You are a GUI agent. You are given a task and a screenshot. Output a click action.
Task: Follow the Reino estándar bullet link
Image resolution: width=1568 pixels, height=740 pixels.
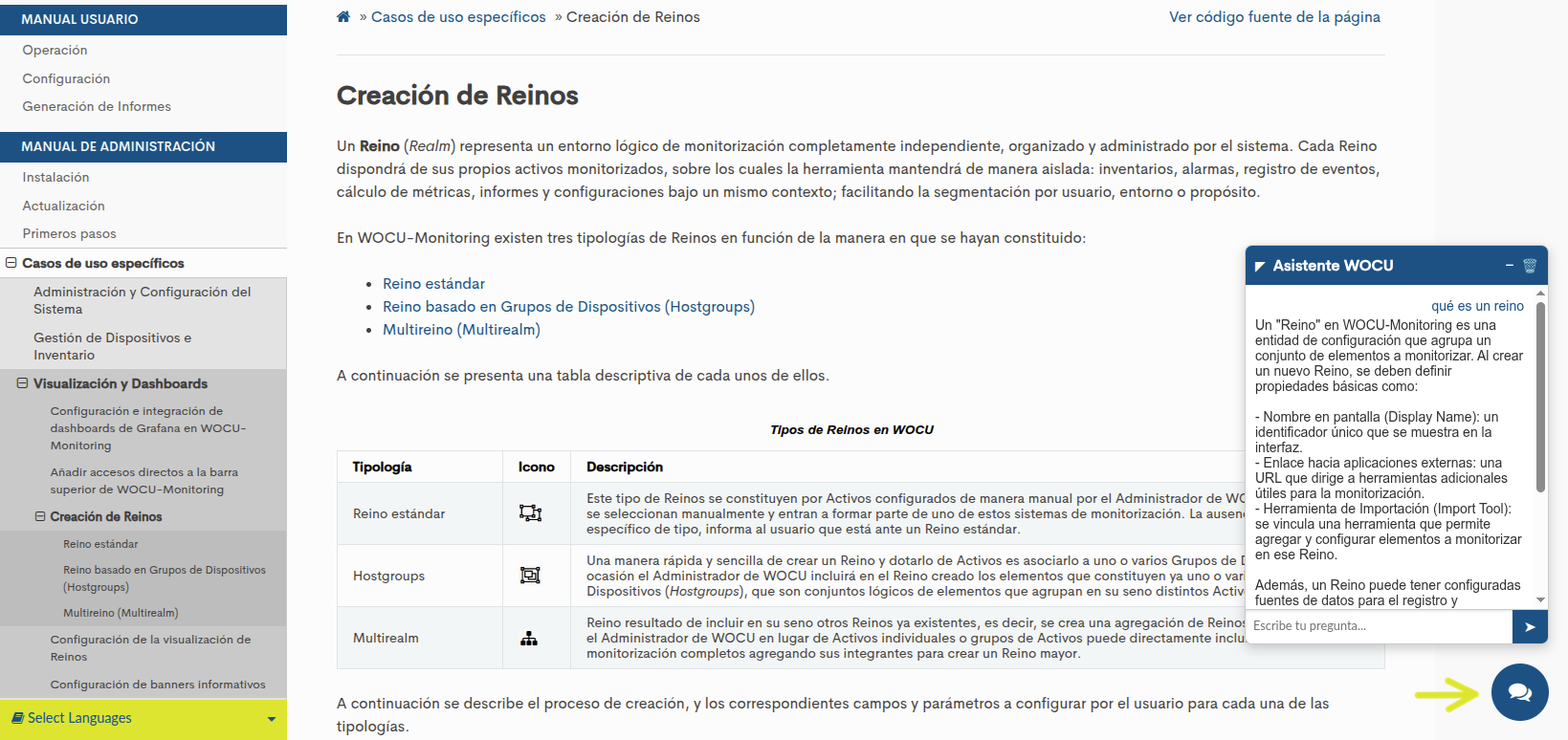(x=433, y=284)
